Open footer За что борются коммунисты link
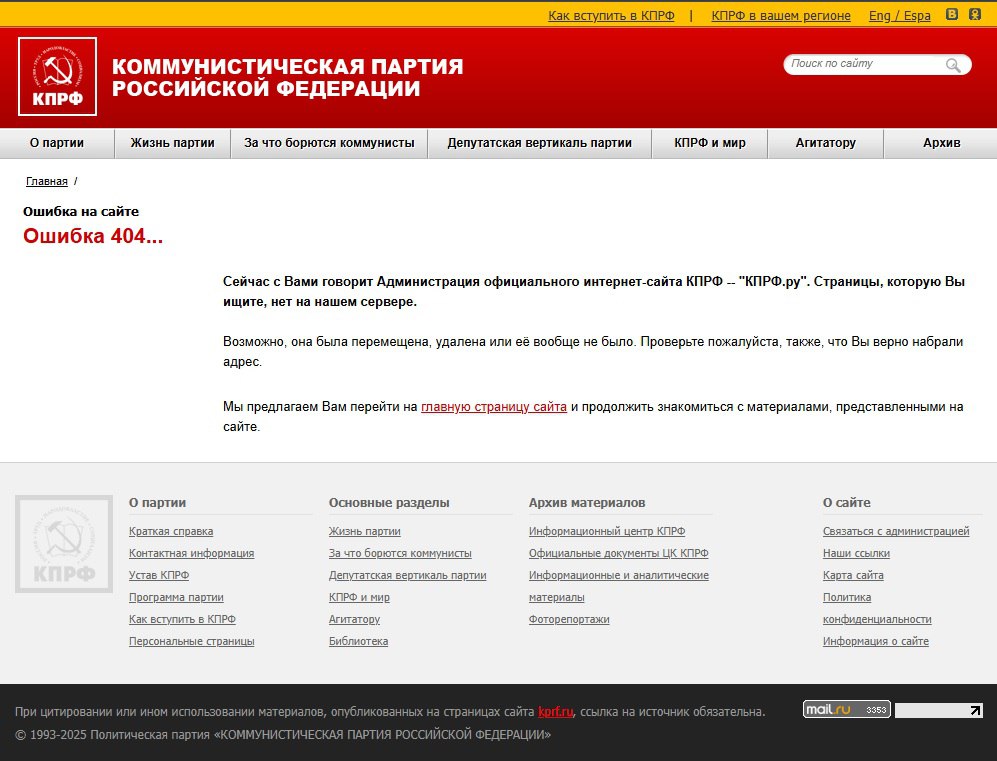997x761 pixels. pos(400,553)
